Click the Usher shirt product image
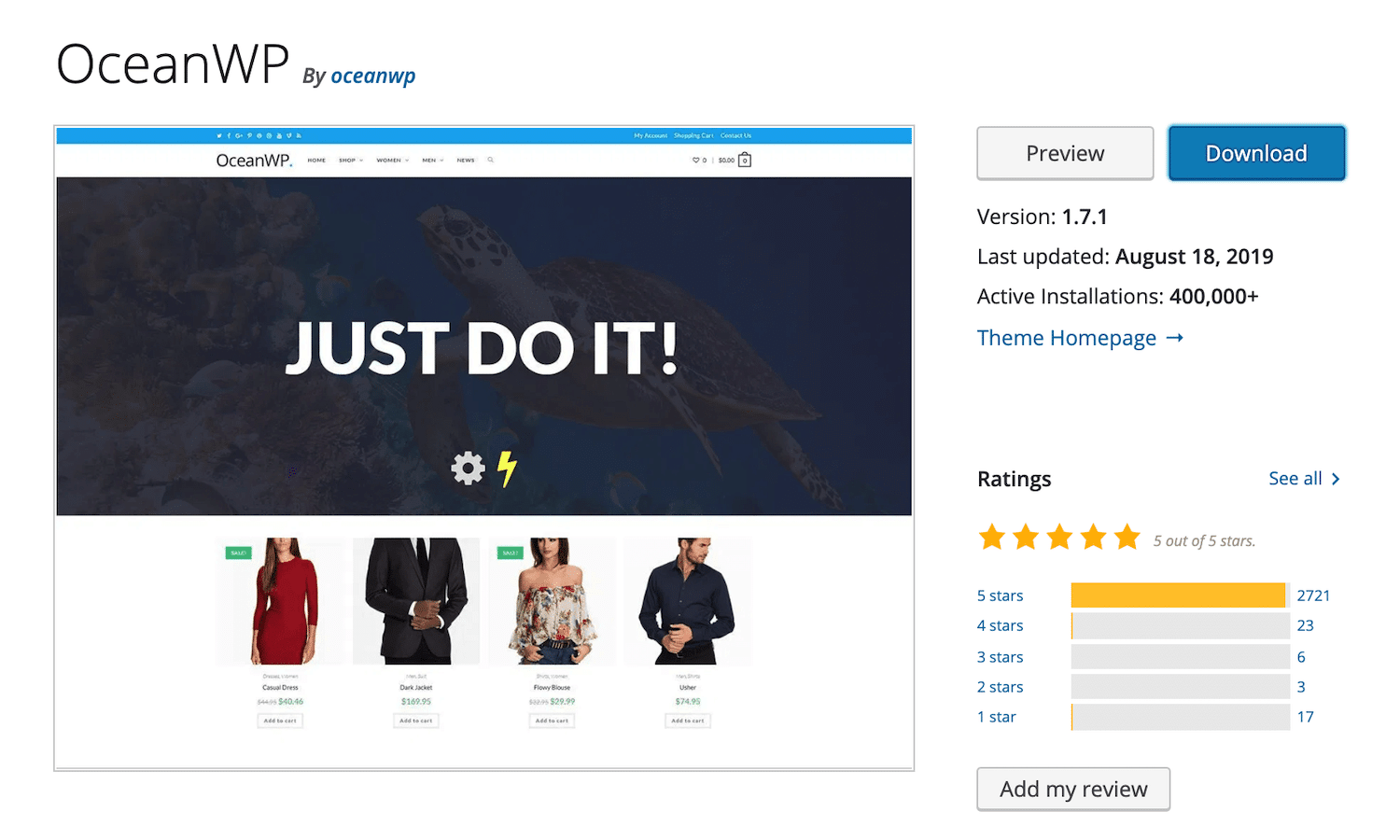 coord(688,601)
